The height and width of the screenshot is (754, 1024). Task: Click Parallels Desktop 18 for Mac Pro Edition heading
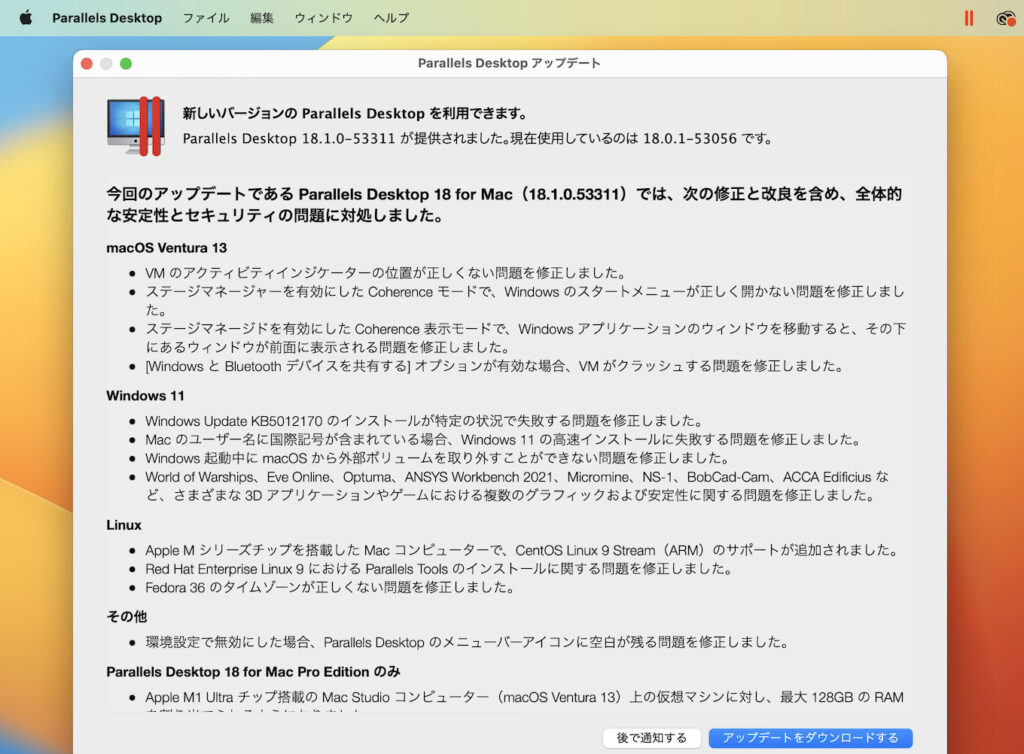253,672
